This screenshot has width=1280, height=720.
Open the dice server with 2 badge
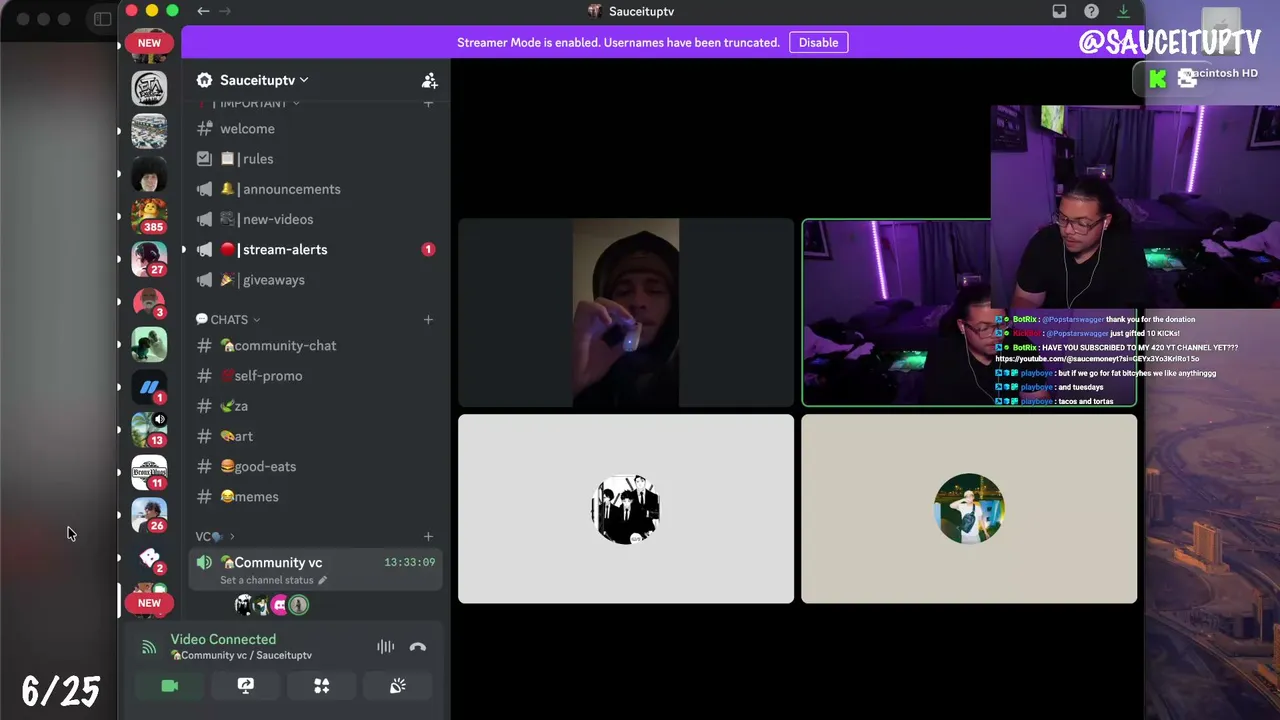tap(149, 558)
